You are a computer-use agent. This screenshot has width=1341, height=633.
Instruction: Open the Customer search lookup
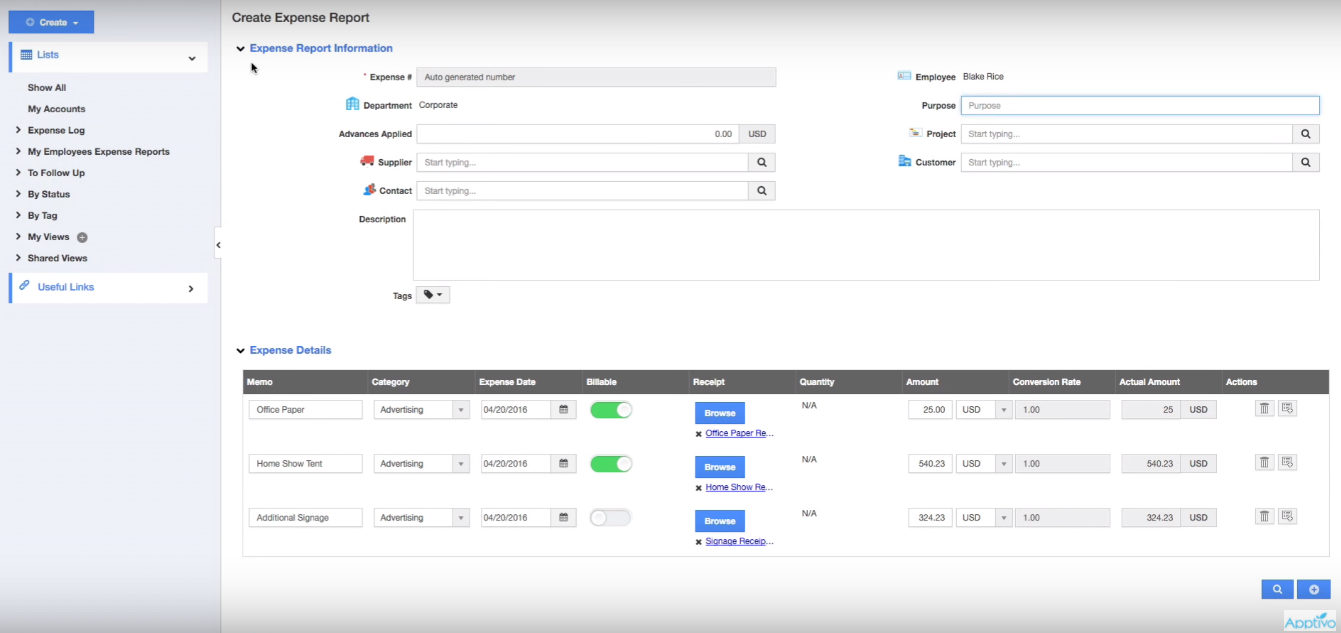click(x=1306, y=161)
